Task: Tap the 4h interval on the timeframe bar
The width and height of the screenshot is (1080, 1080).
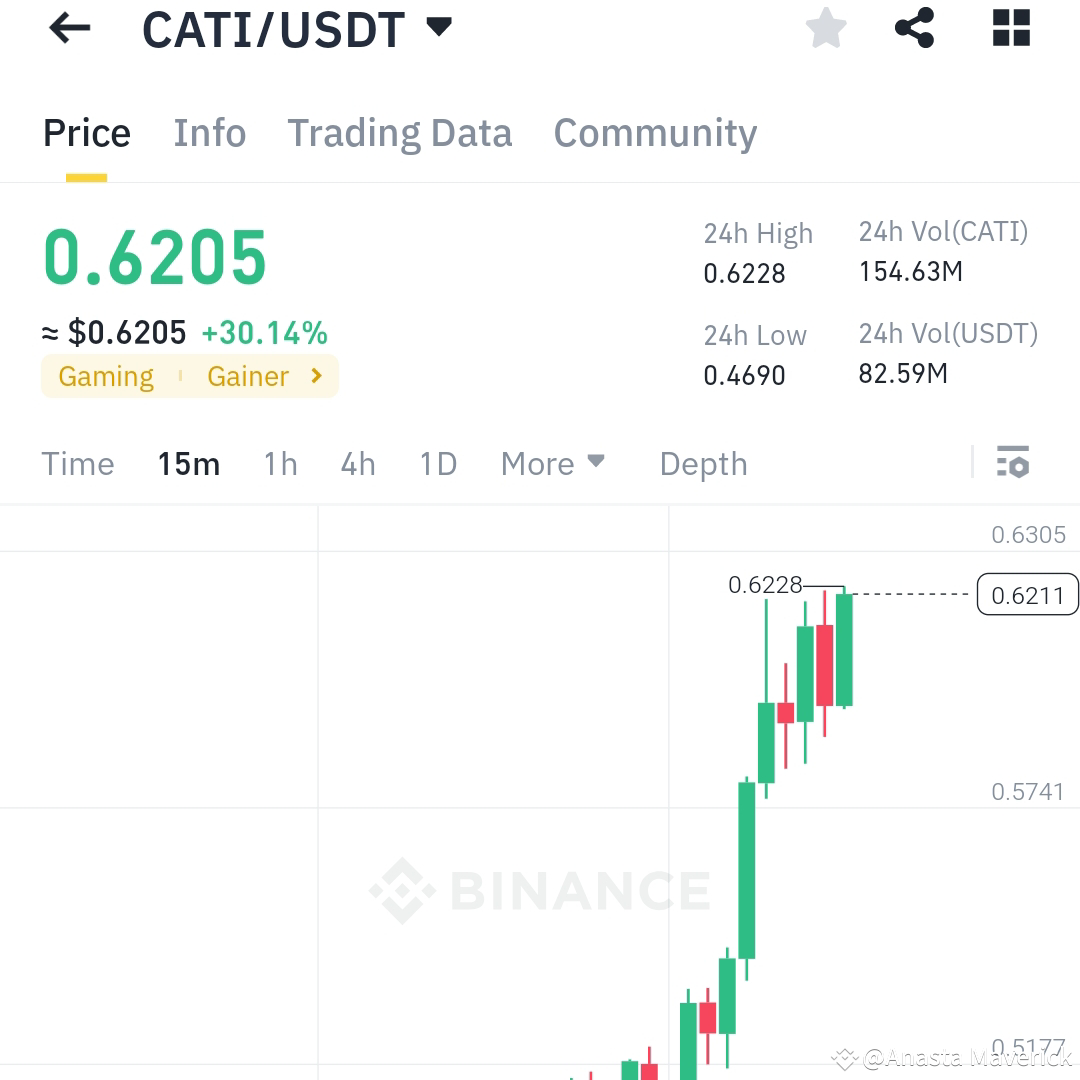Action: [357, 463]
